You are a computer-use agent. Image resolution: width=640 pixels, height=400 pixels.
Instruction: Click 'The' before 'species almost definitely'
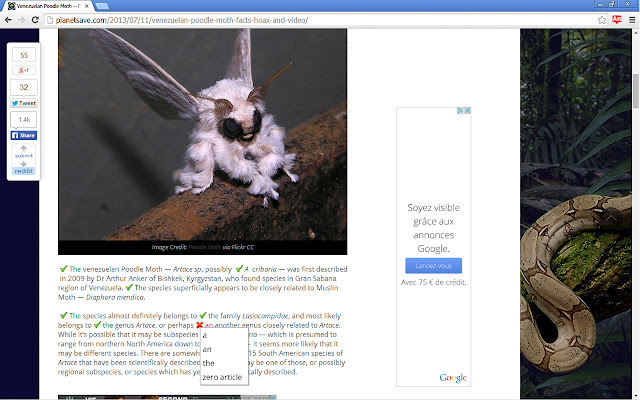coord(75,316)
